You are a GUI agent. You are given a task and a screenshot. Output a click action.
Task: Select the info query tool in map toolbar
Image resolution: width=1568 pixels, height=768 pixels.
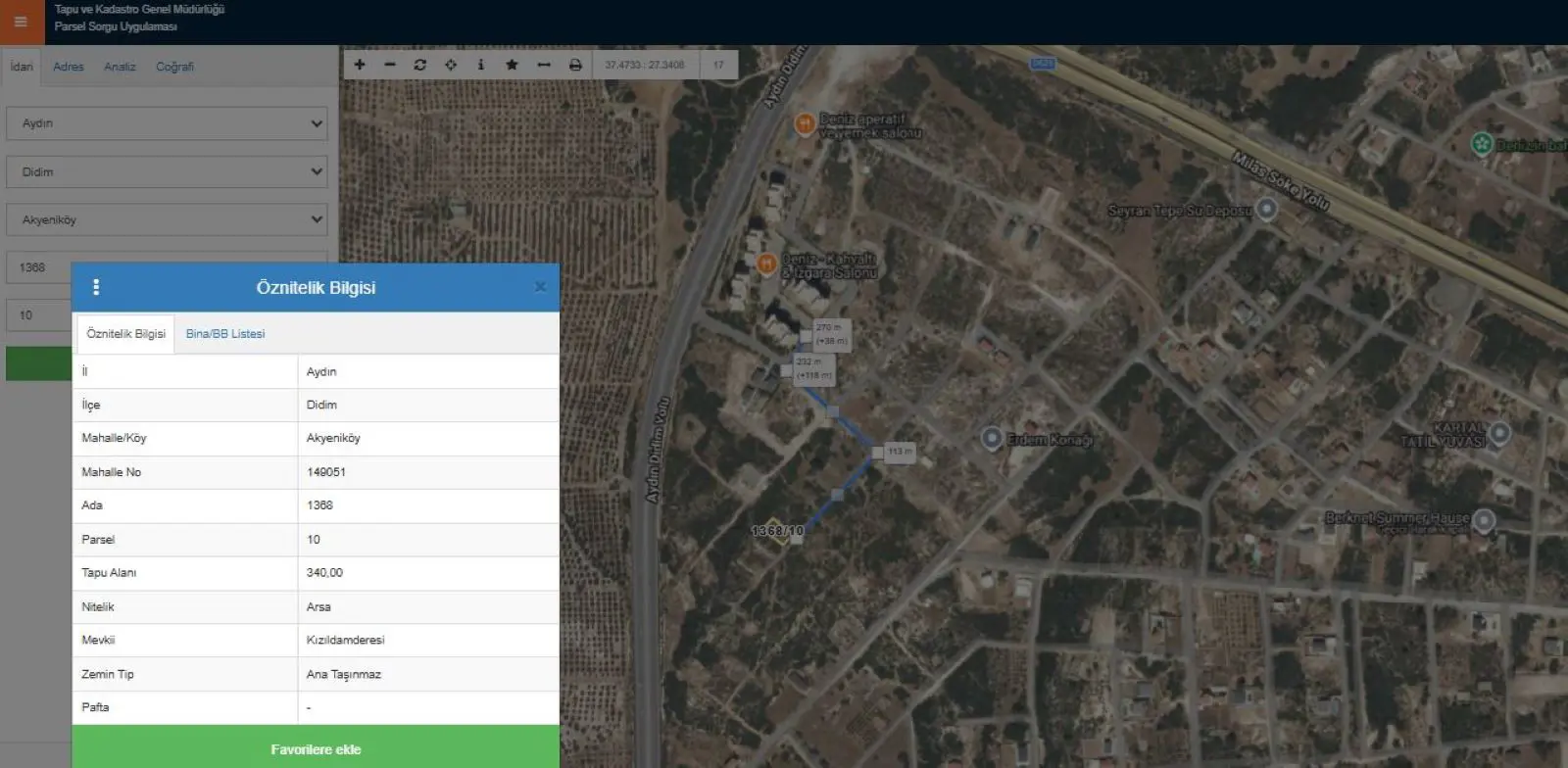(480, 65)
